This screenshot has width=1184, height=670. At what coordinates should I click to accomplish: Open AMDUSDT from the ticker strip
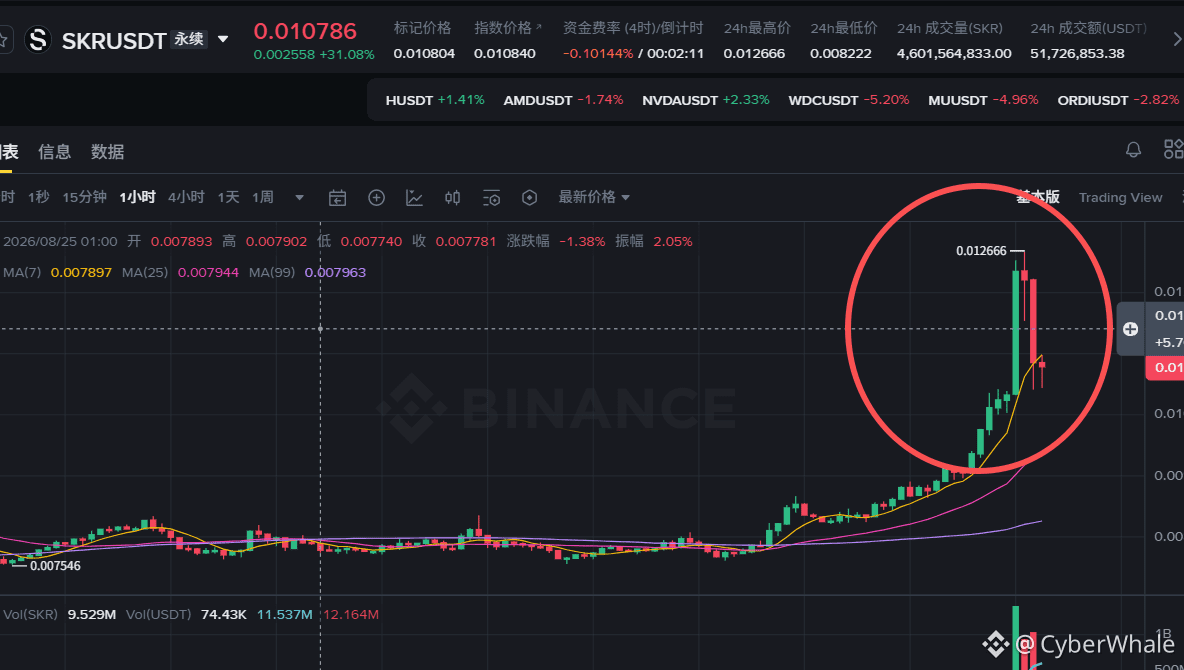tap(563, 100)
